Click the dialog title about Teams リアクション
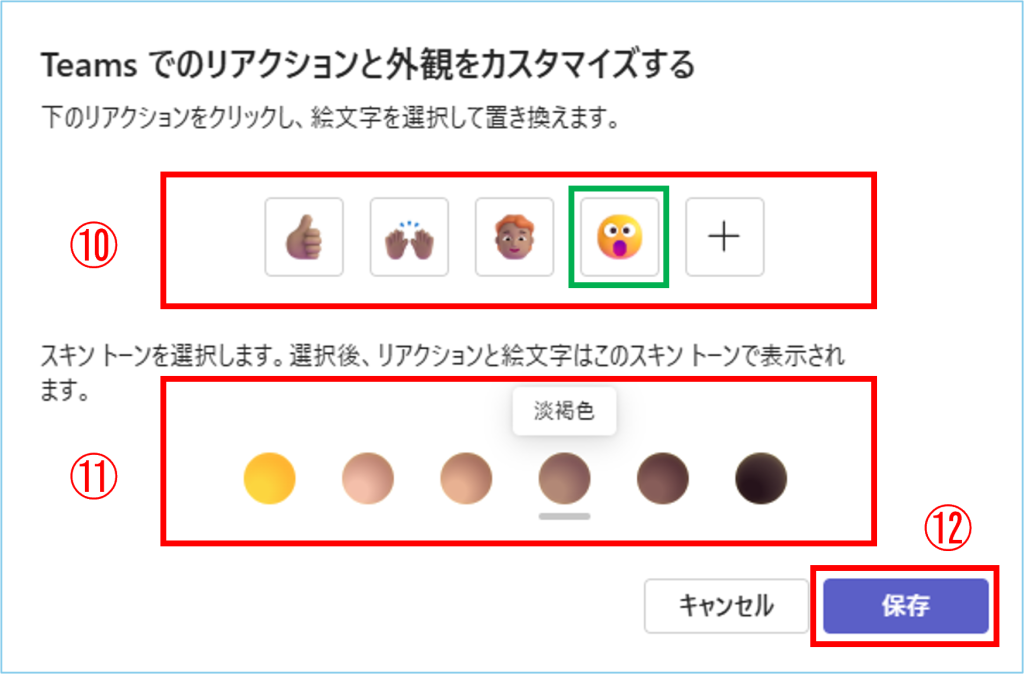This screenshot has width=1024, height=674. [x=367, y=67]
